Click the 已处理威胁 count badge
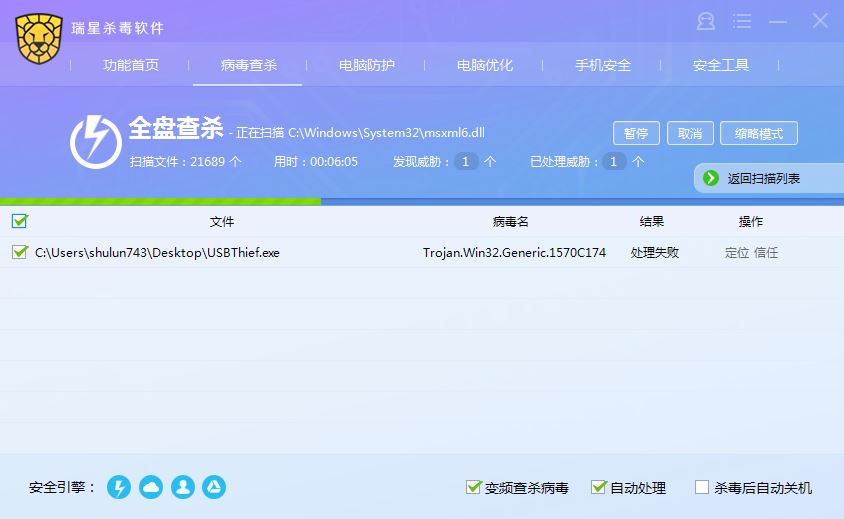This screenshot has height=519, width=844. click(613, 162)
